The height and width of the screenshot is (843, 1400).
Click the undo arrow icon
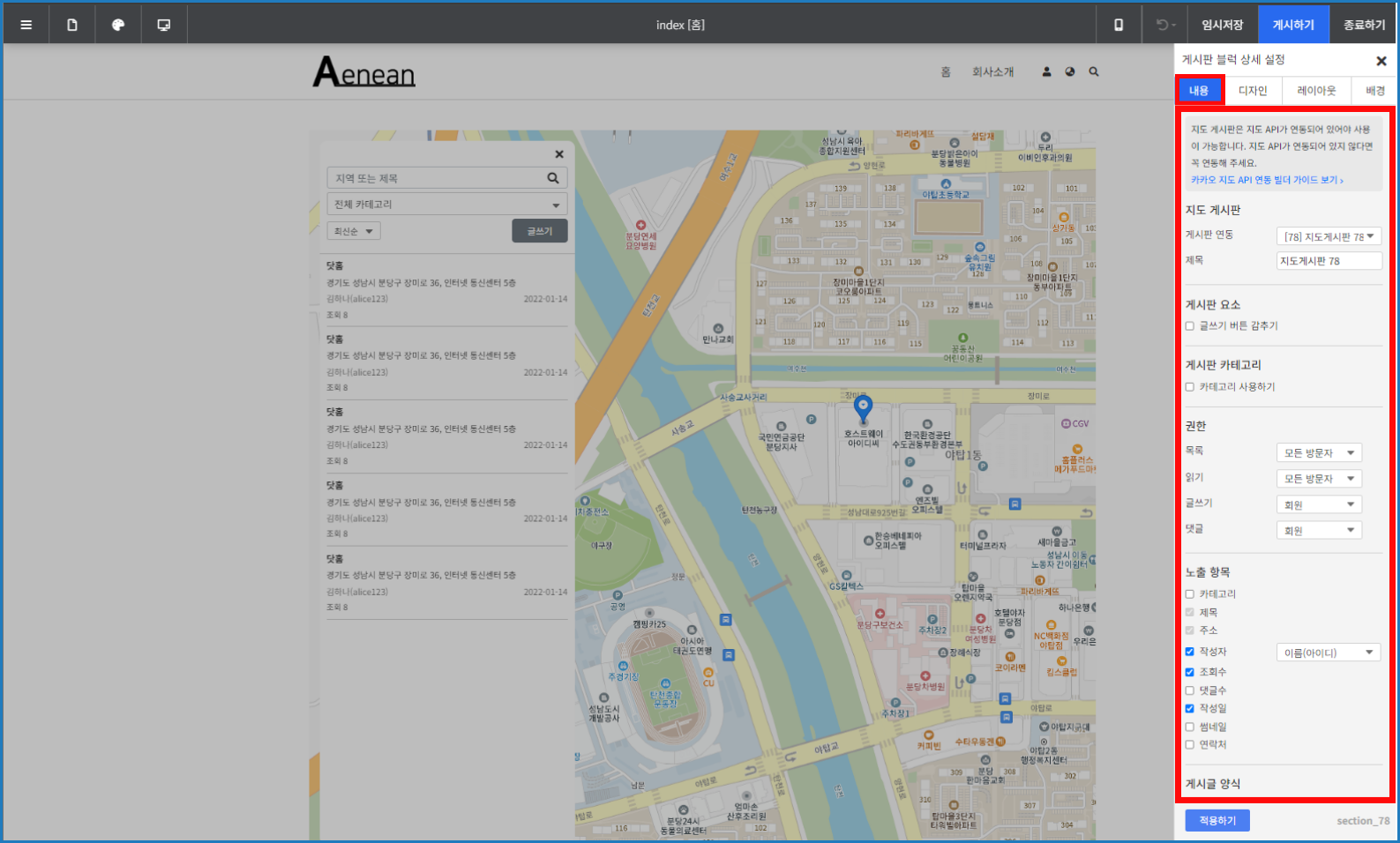(1163, 25)
